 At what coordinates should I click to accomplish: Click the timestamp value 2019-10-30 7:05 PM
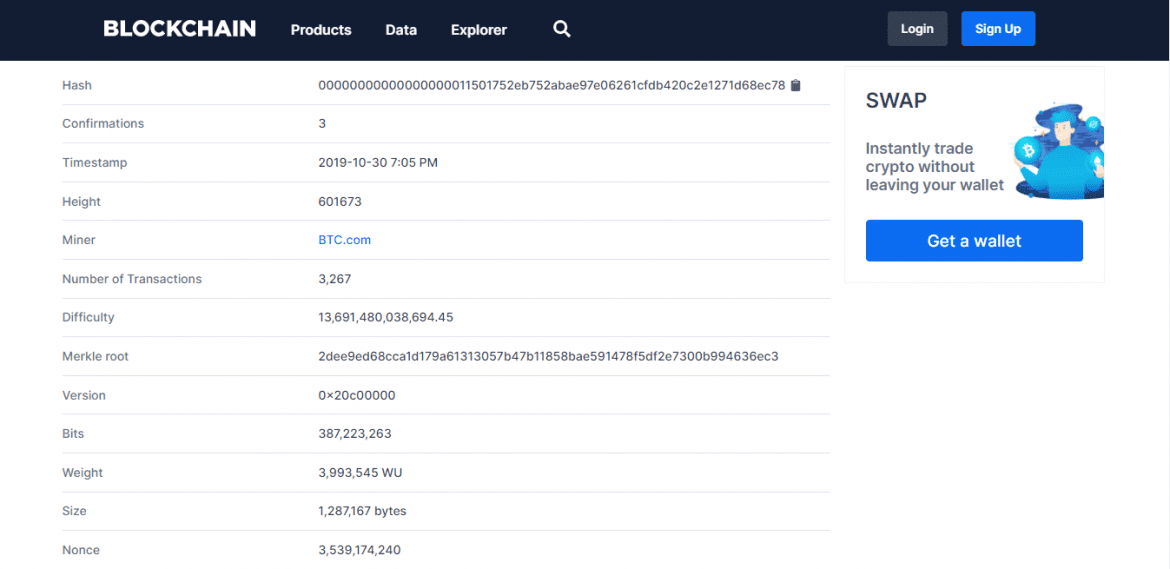[378, 162]
